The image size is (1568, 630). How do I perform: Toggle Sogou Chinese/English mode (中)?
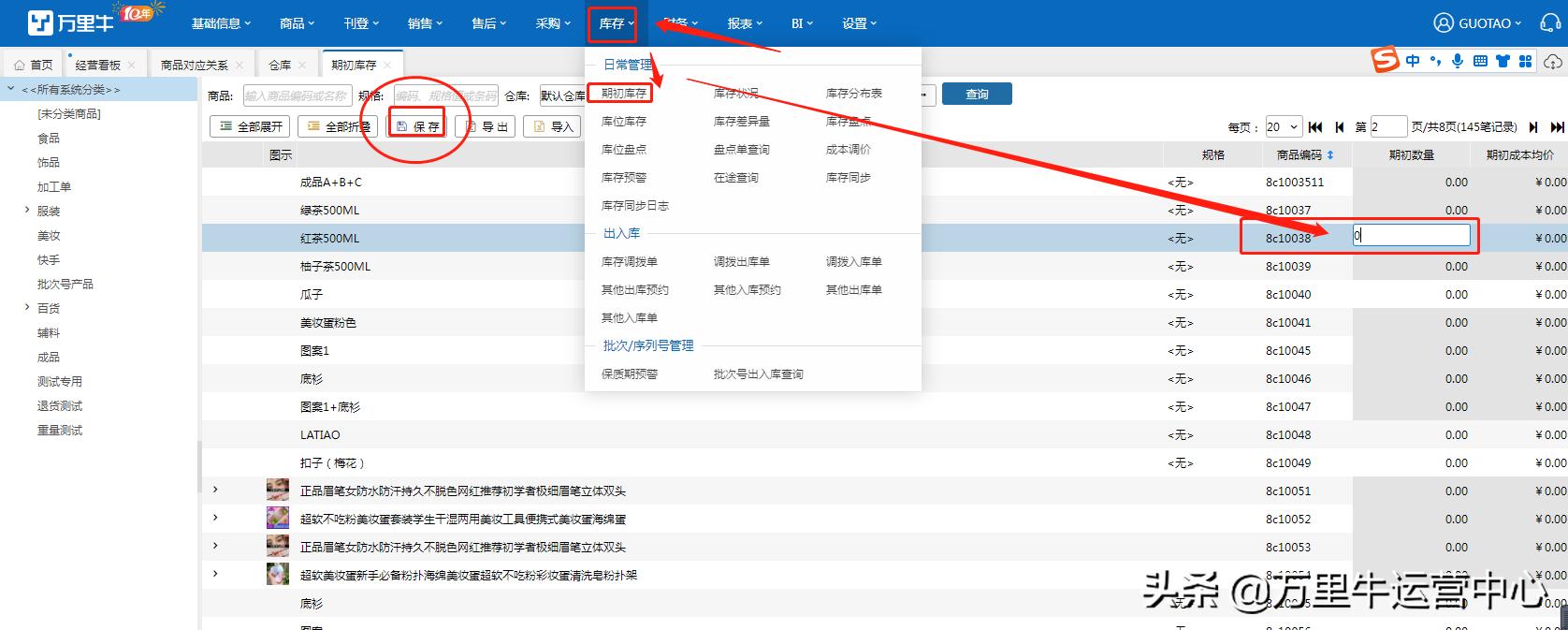(1413, 61)
